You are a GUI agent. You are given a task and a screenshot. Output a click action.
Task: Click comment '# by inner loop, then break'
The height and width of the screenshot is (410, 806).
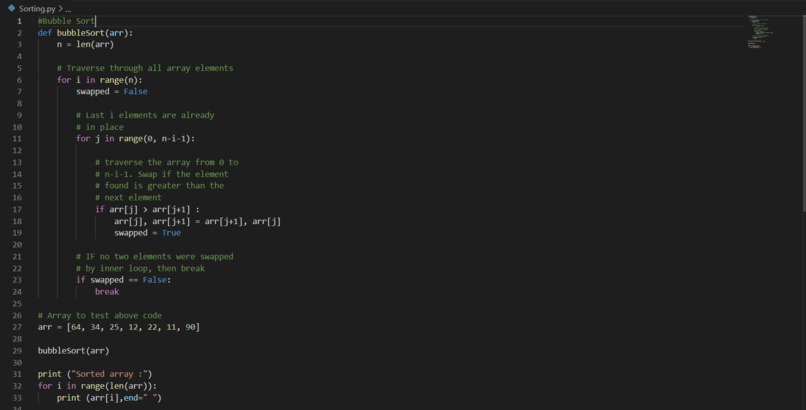tap(140, 268)
